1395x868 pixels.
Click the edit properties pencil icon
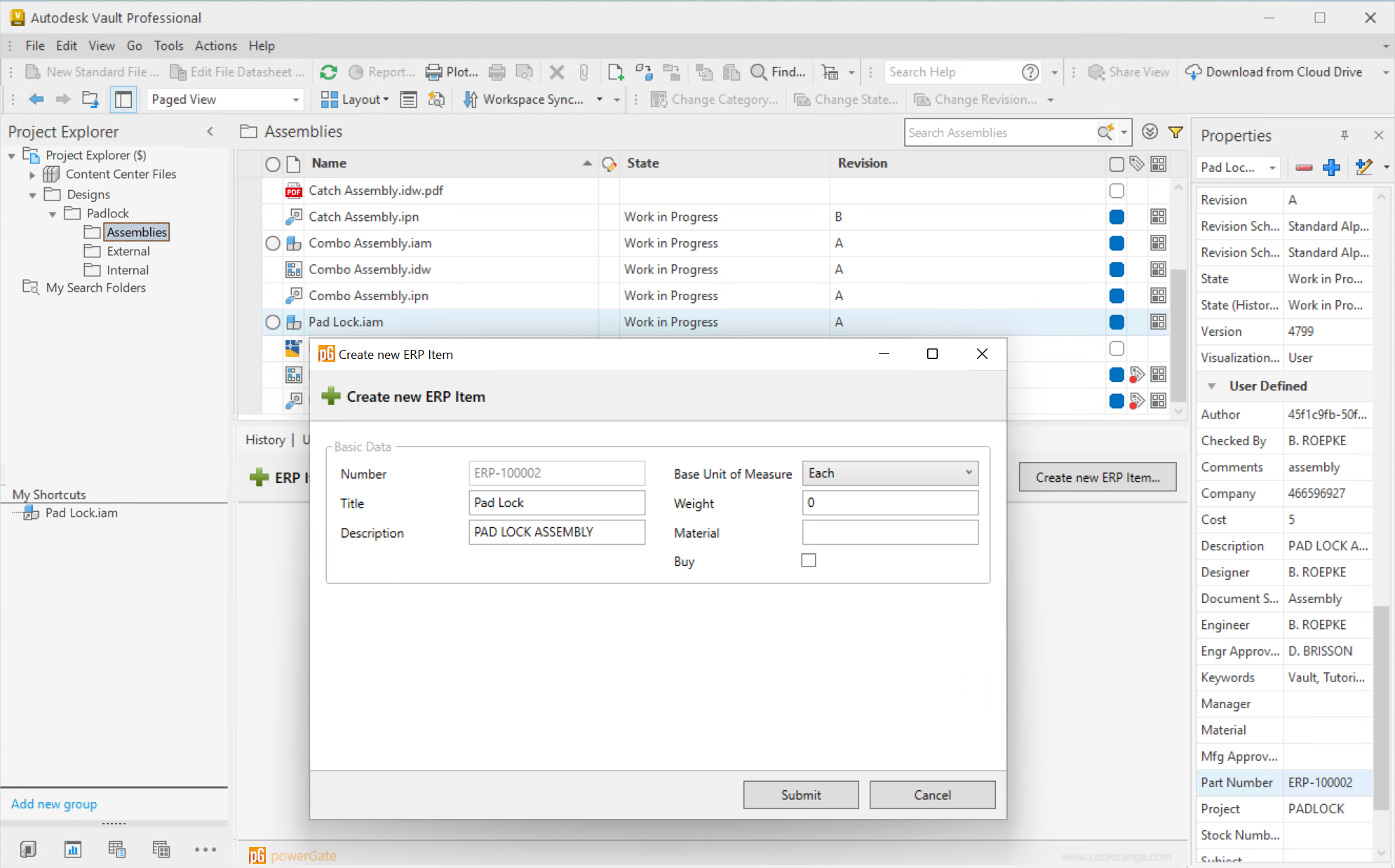[x=1363, y=167]
